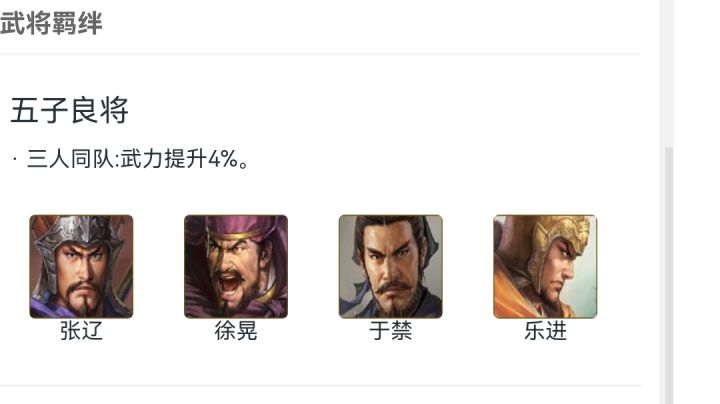Choose the 乐进 golden-helmet portrait

click(x=546, y=266)
